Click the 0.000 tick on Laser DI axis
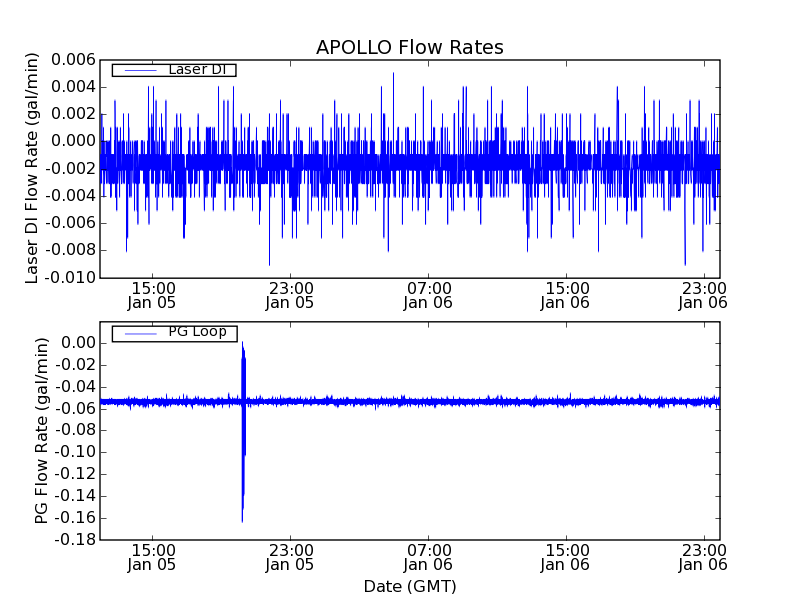This screenshot has width=800, height=600. 73,141
